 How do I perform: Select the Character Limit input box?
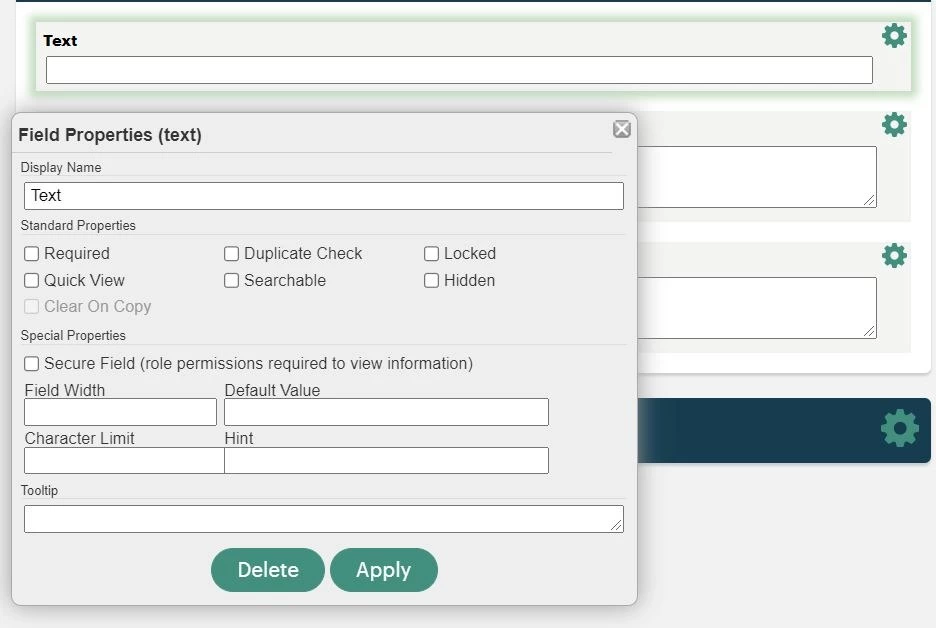(124, 460)
